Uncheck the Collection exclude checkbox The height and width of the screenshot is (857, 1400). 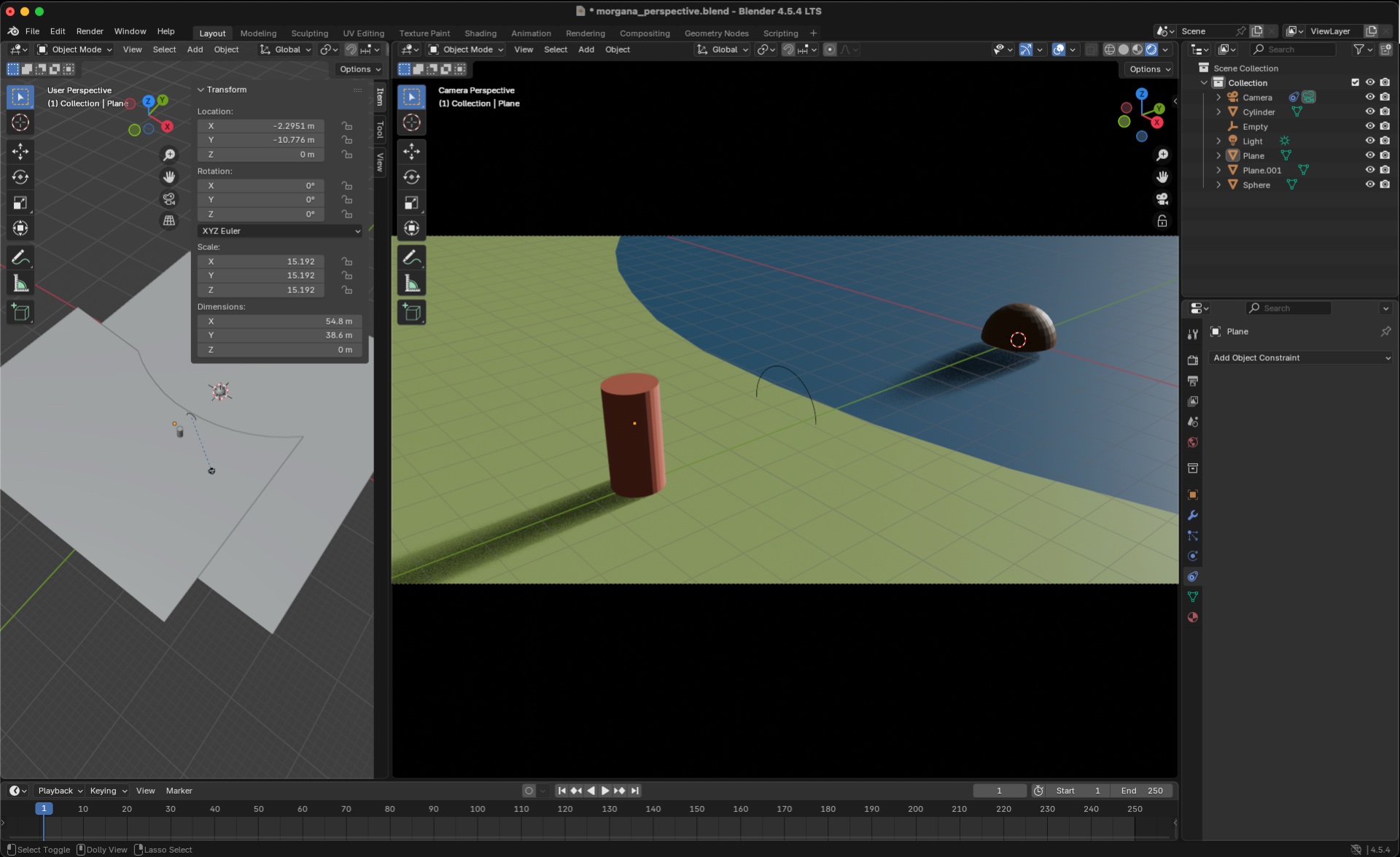(1355, 82)
